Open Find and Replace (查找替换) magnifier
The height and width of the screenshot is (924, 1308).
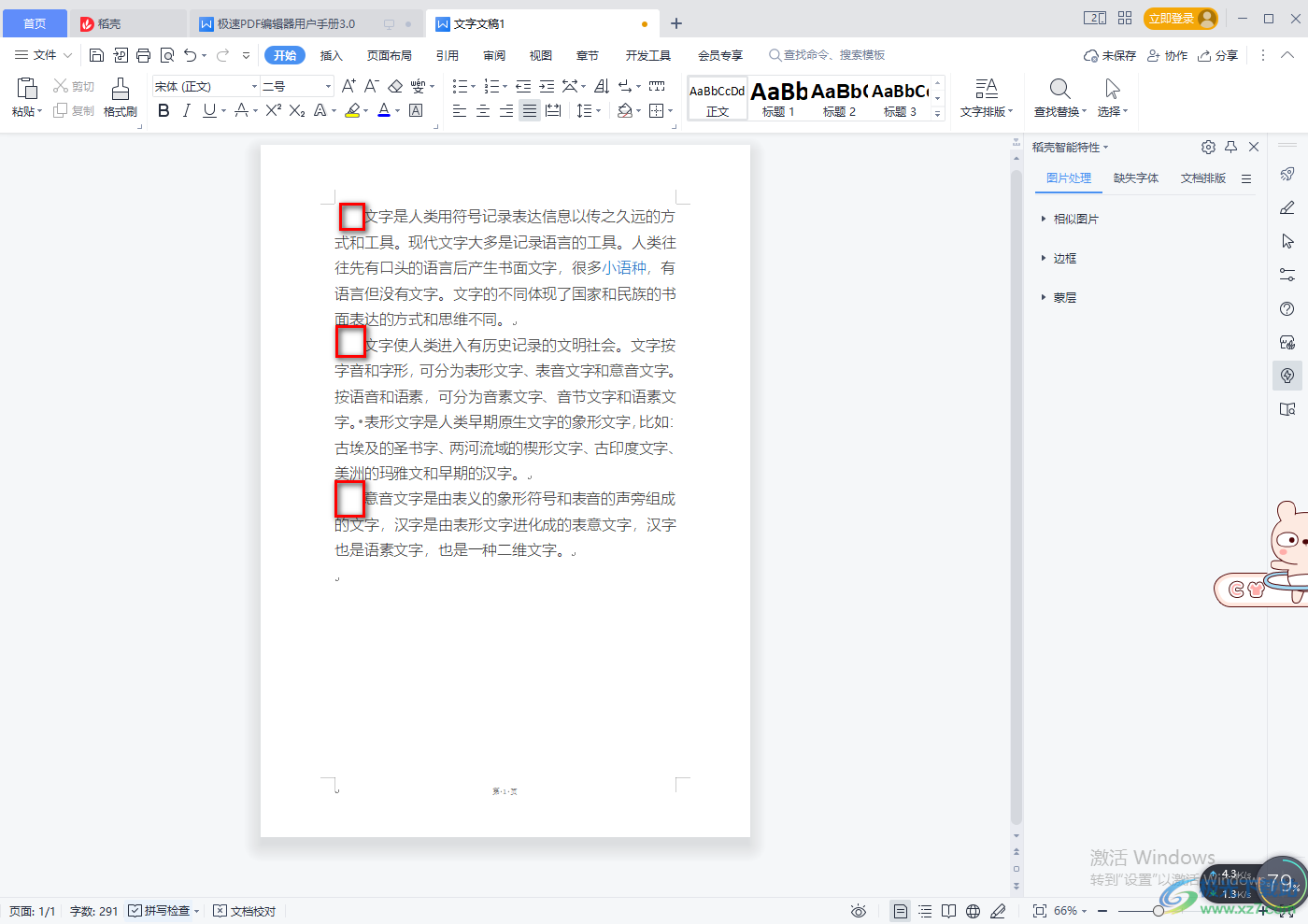(x=1059, y=88)
